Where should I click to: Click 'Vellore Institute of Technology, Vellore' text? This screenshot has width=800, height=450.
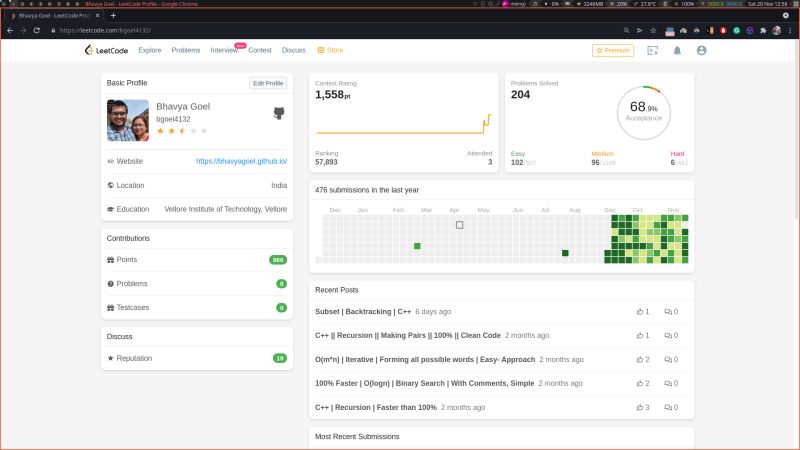point(226,209)
